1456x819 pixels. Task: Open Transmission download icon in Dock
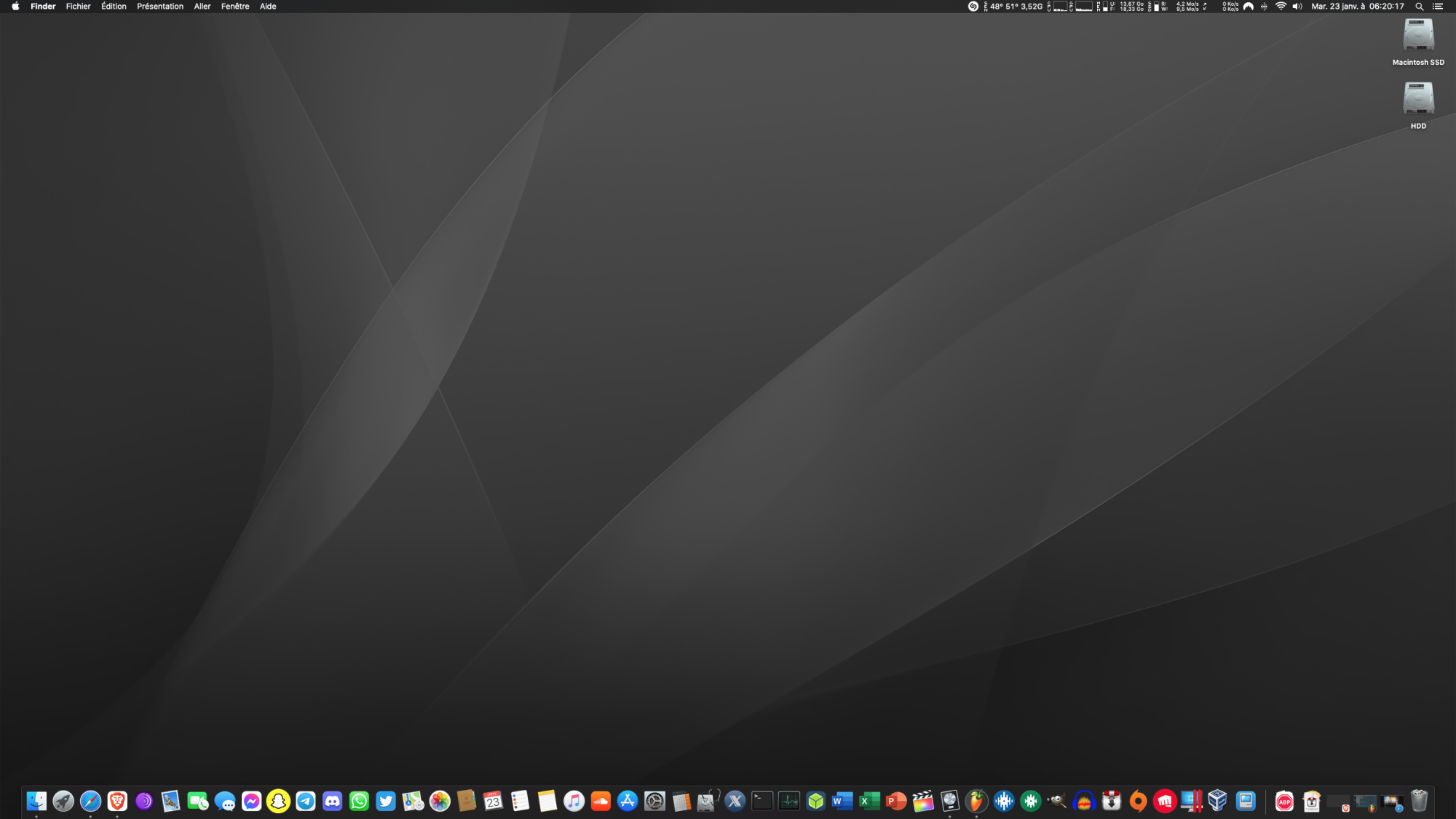(x=1111, y=802)
